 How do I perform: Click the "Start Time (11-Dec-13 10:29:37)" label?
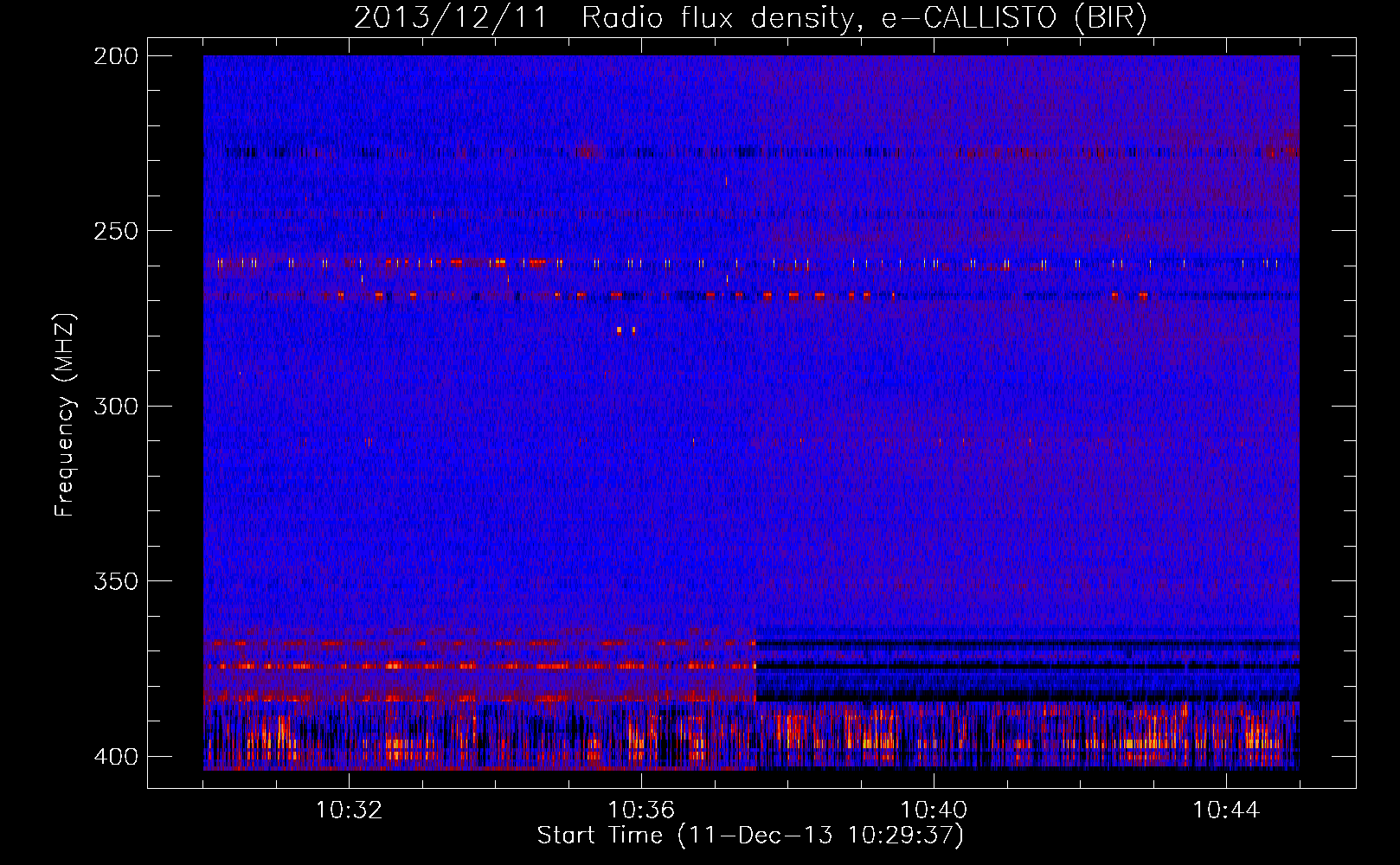(x=750, y=836)
